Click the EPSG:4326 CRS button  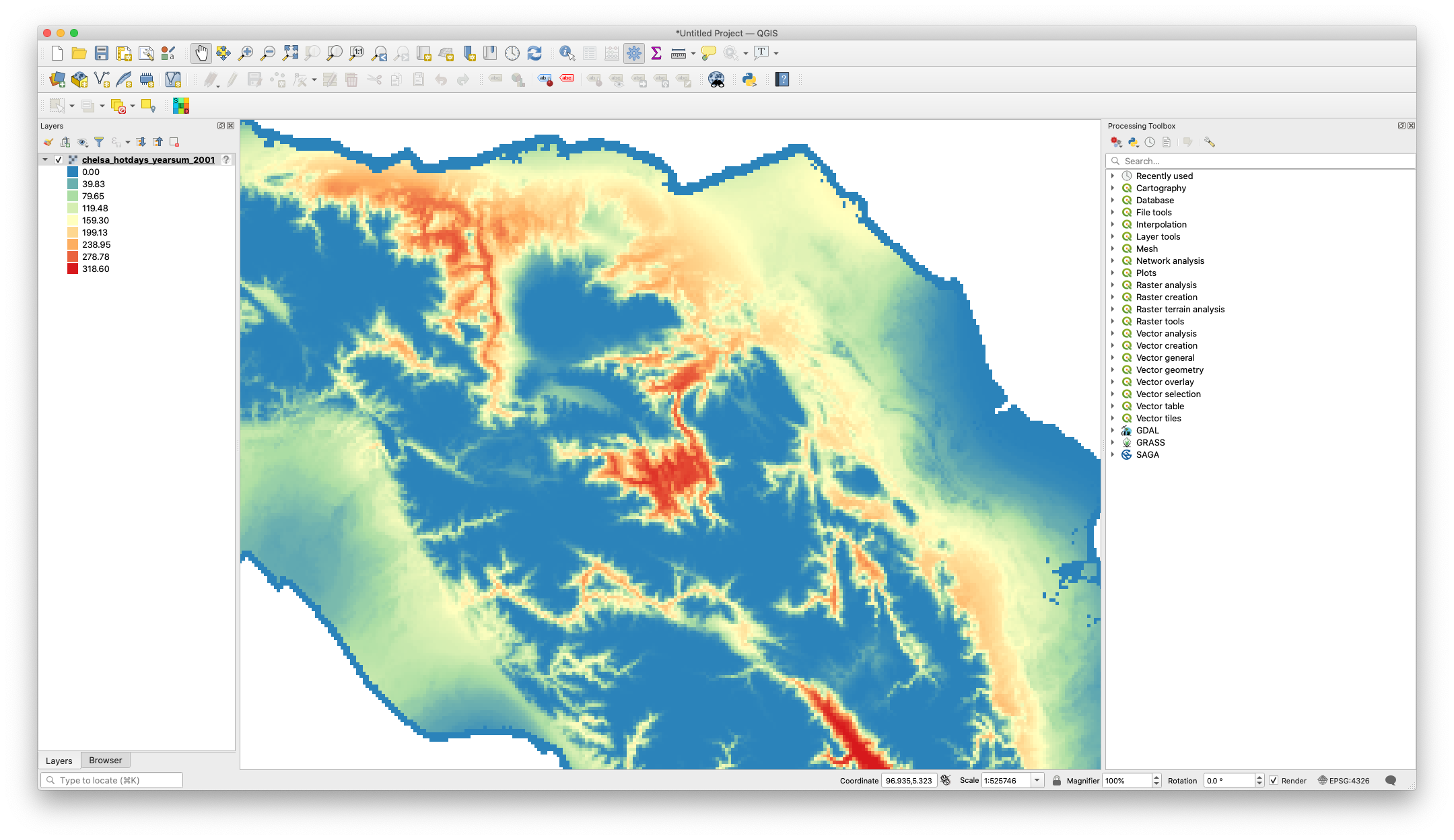[1344, 780]
